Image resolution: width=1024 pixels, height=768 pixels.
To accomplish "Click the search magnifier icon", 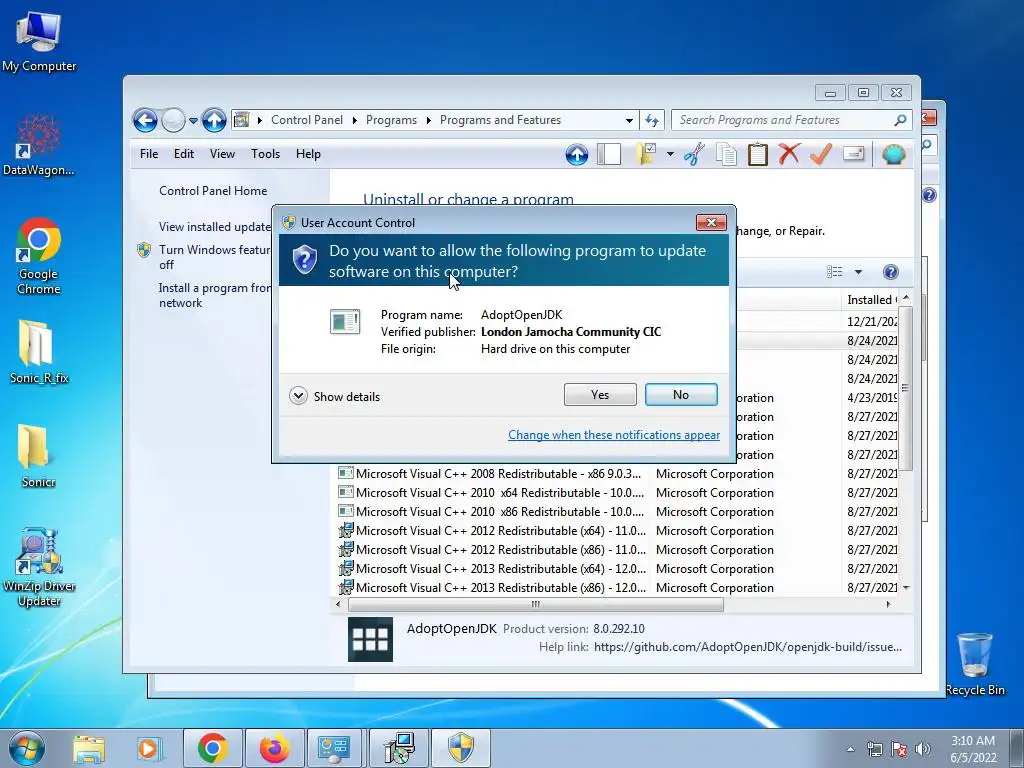I will pyautogui.click(x=900, y=120).
